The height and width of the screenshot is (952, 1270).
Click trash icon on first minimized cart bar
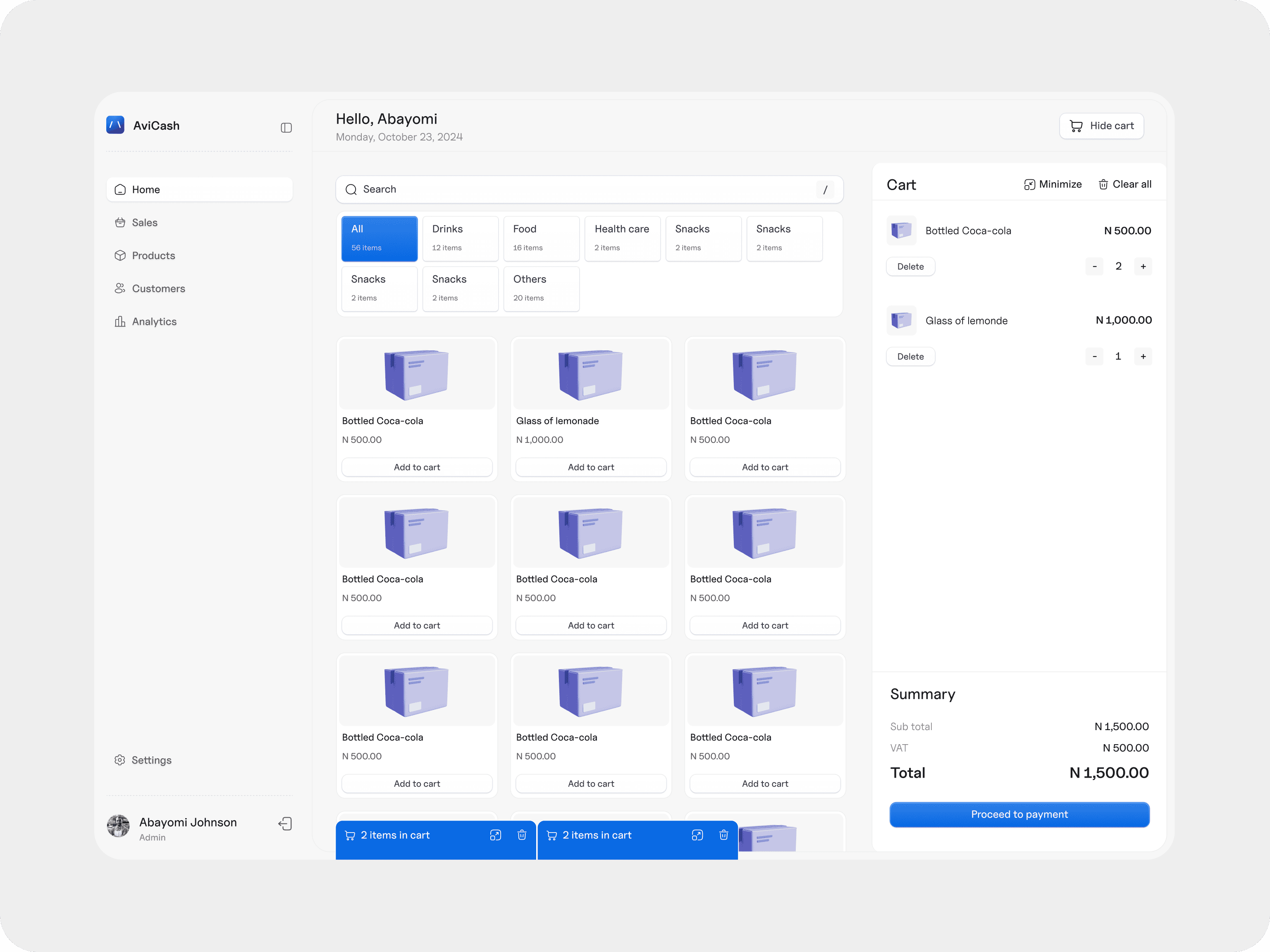pos(521,835)
